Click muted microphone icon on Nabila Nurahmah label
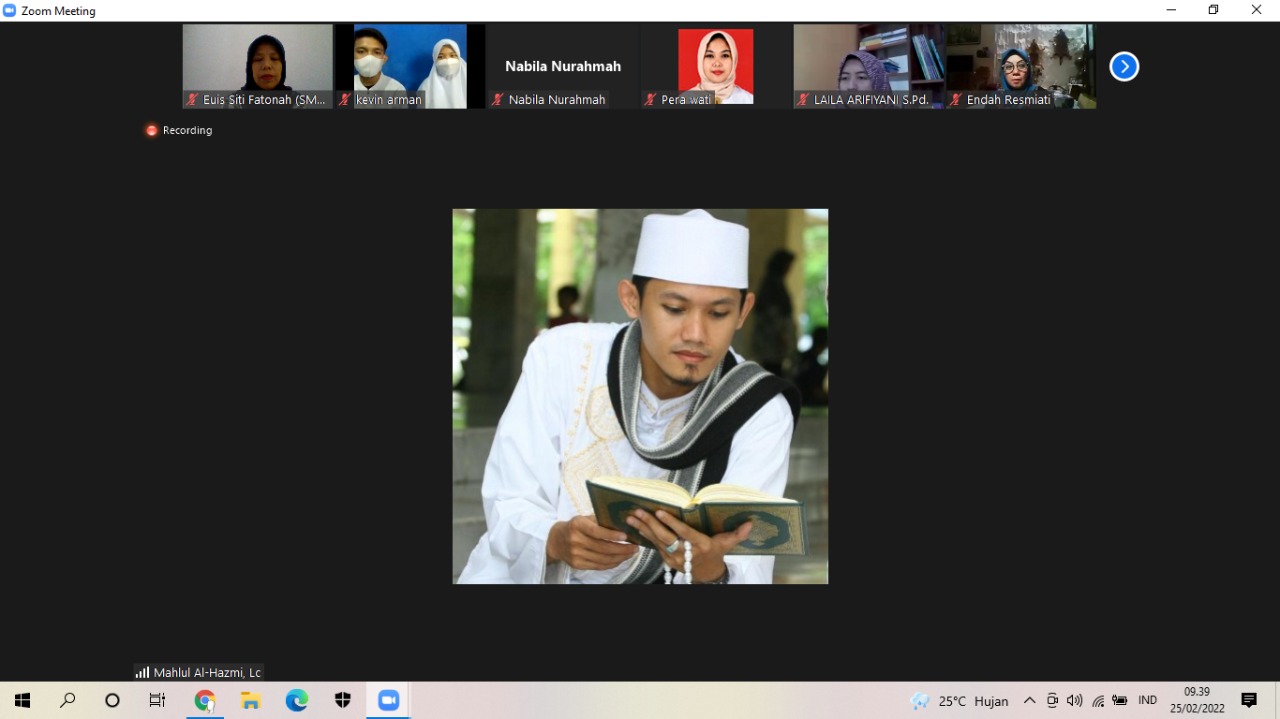 (x=497, y=100)
